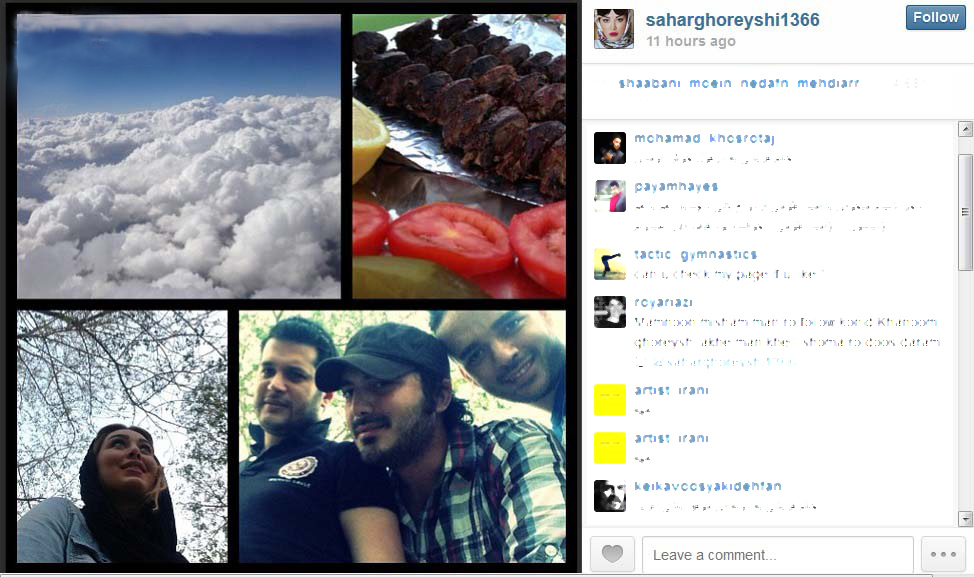Viewport: 974px width, 577px height.
Task: Click inside the Leave a comment field
Action: pyautogui.click(x=778, y=554)
